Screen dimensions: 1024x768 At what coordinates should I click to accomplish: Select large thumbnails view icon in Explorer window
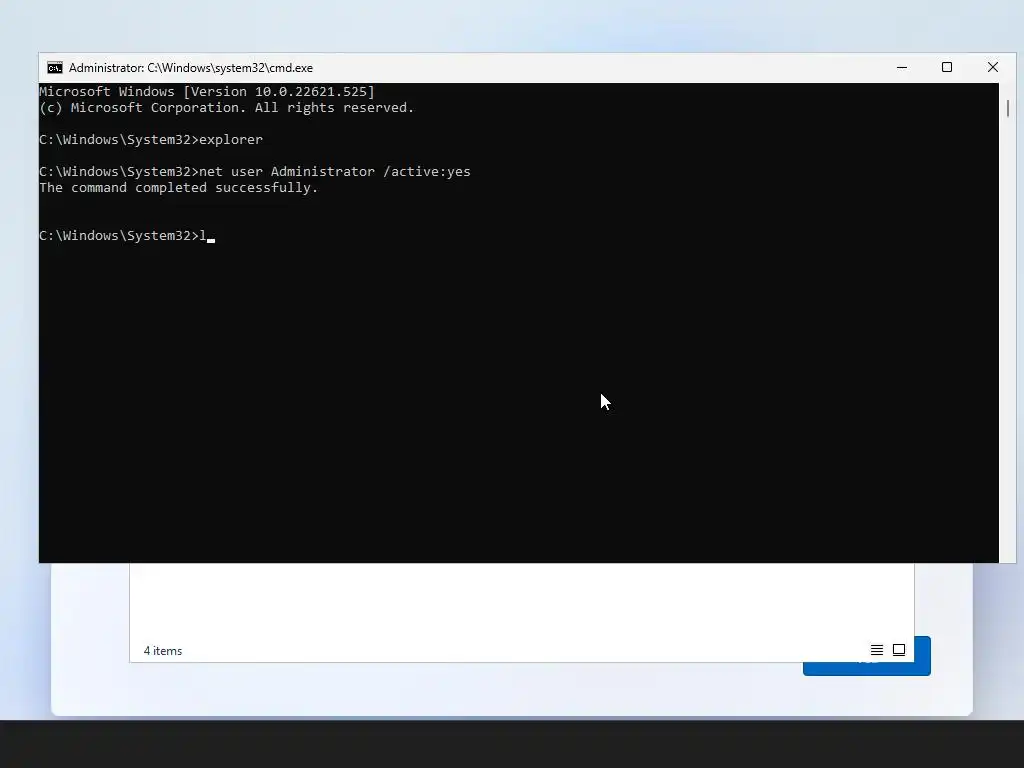(x=899, y=650)
